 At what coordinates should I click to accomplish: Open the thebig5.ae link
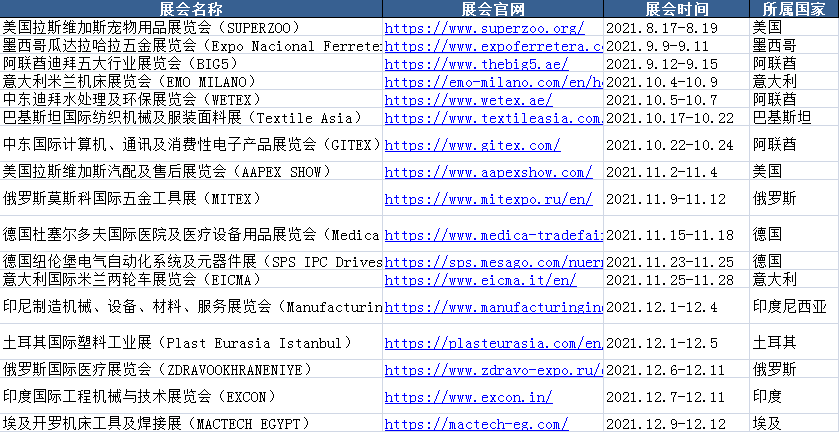click(x=476, y=64)
